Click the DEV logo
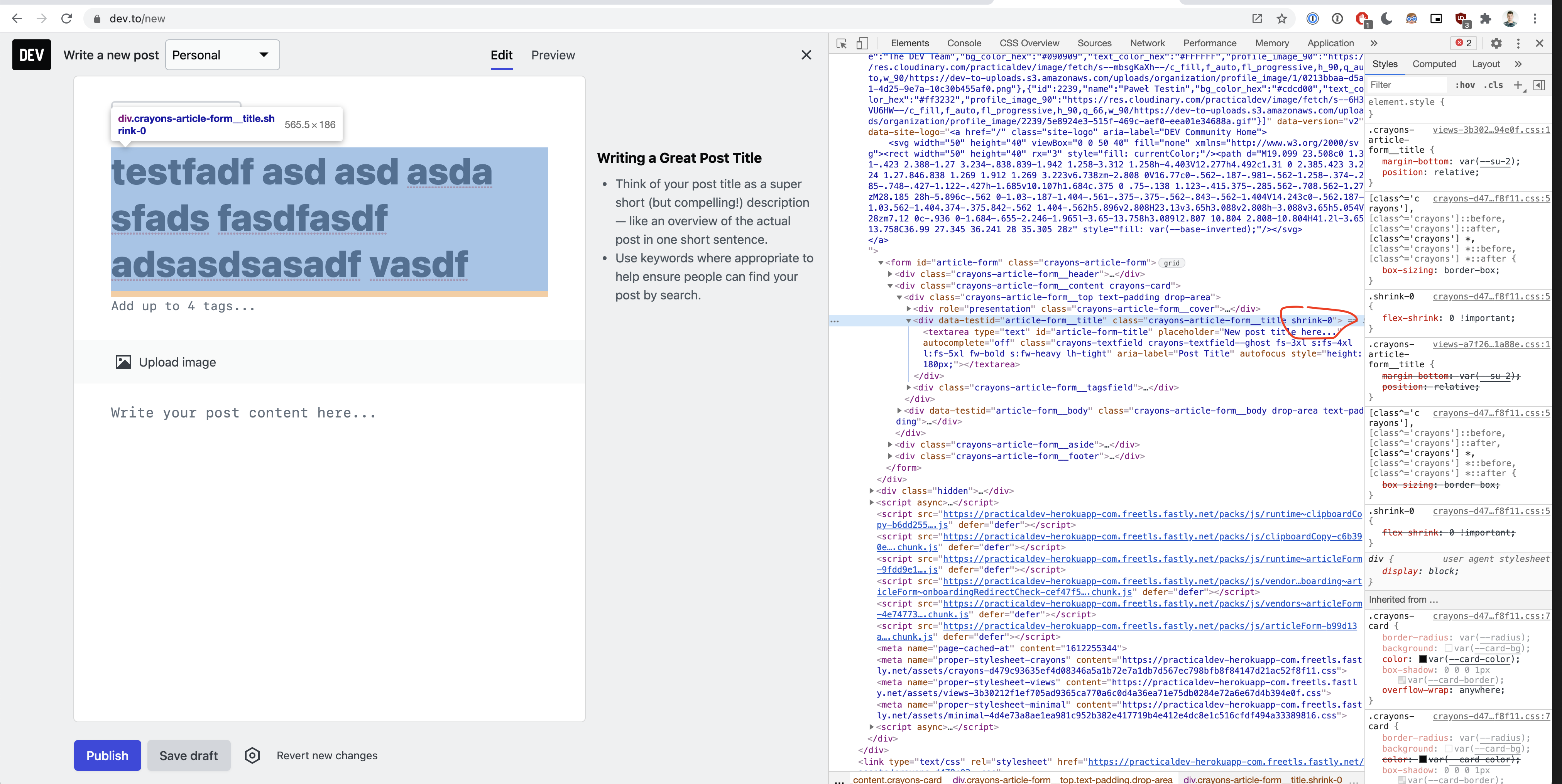 31,54
